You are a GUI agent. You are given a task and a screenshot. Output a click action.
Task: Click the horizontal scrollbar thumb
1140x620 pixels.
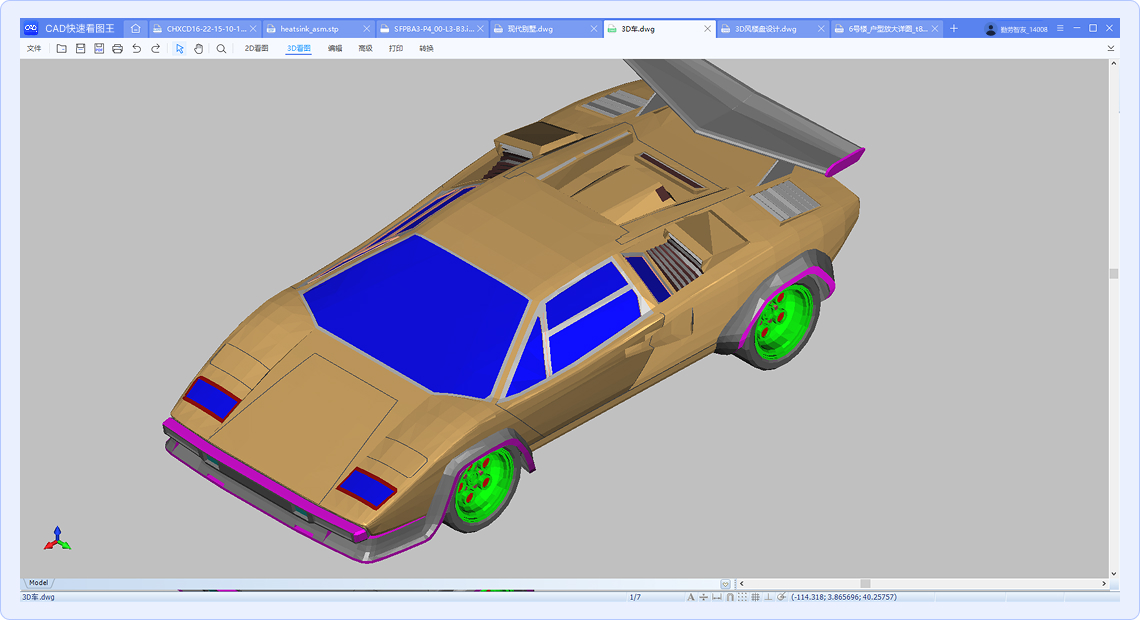[x=865, y=584]
